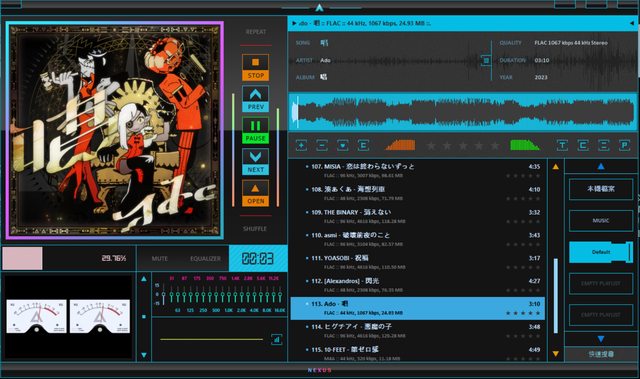Pause the song using the green PAUSE button
The image size is (640, 379).
(256, 130)
